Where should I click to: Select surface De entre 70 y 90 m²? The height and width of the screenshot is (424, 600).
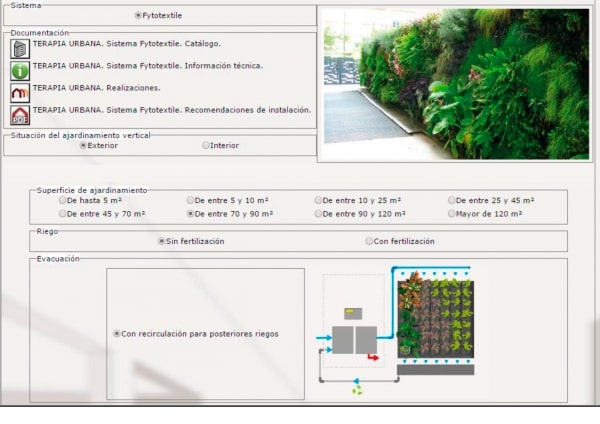tap(190, 214)
